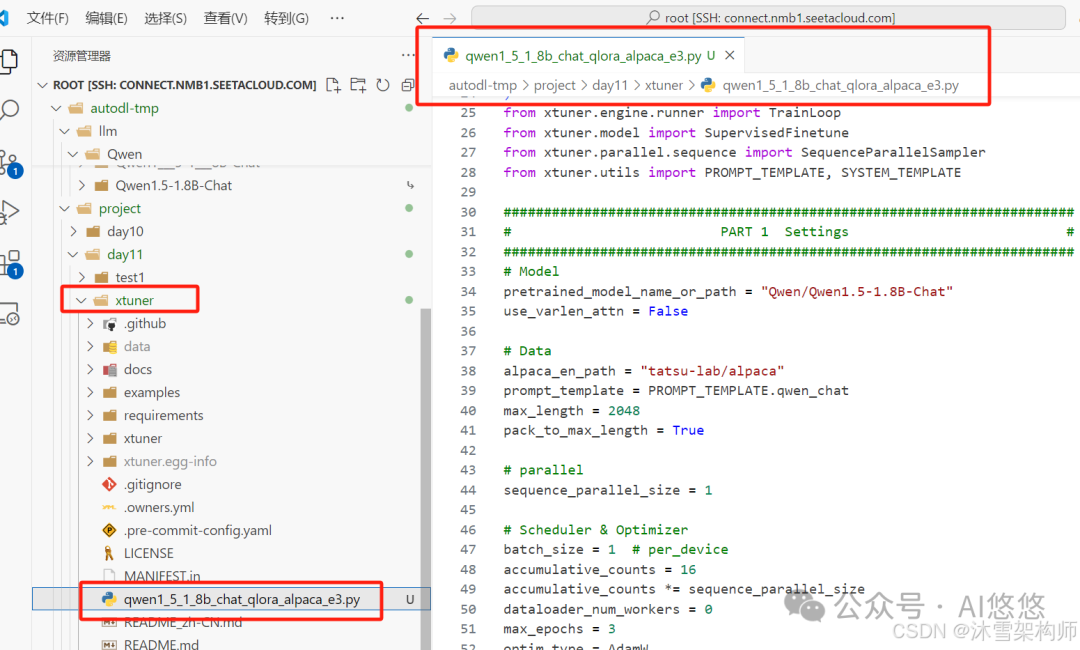Open the 查看(V) menu

(225, 18)
